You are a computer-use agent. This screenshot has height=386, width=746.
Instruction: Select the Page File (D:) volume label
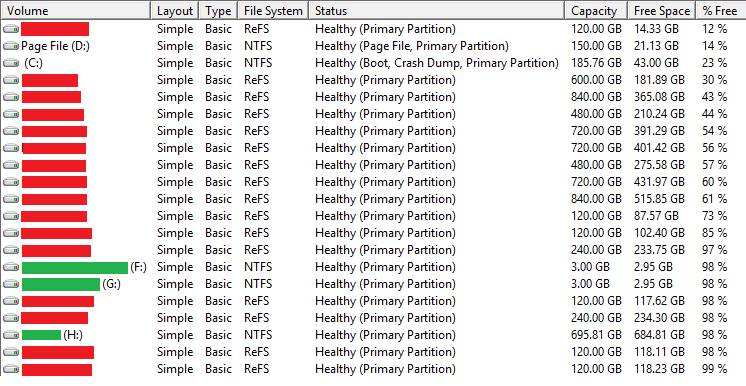click(x=56, y=46)
